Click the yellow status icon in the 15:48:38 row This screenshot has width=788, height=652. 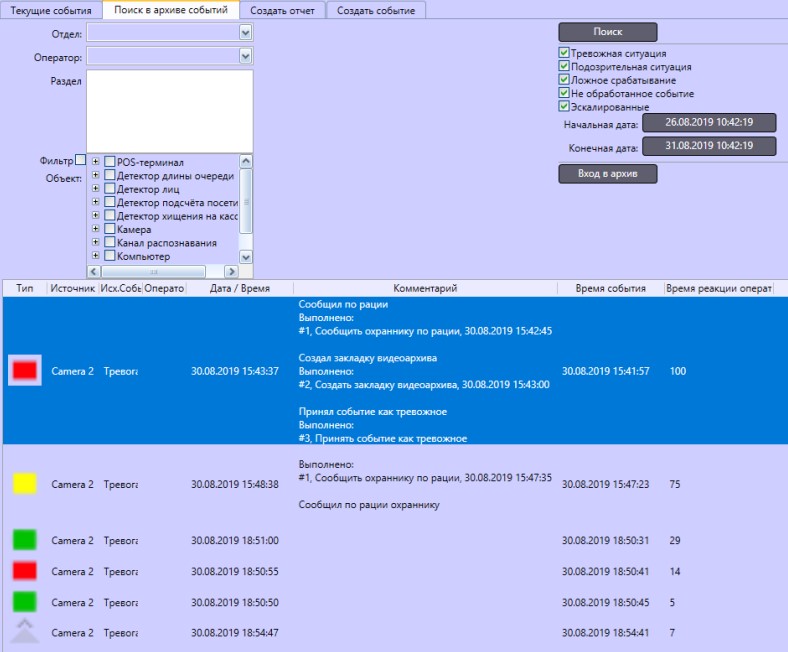[x=25, y=484]
